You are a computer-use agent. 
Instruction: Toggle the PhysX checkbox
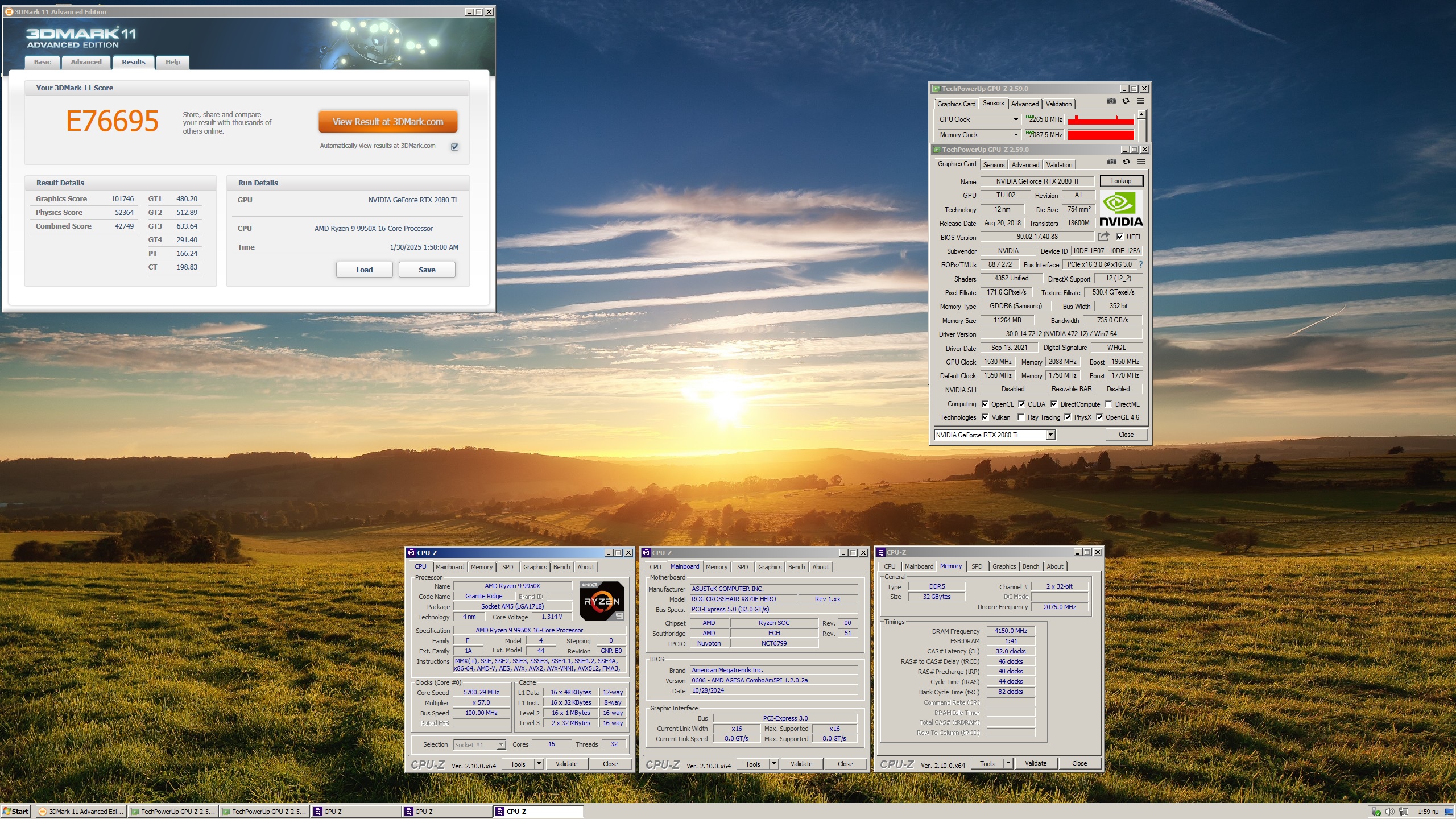1068,417
